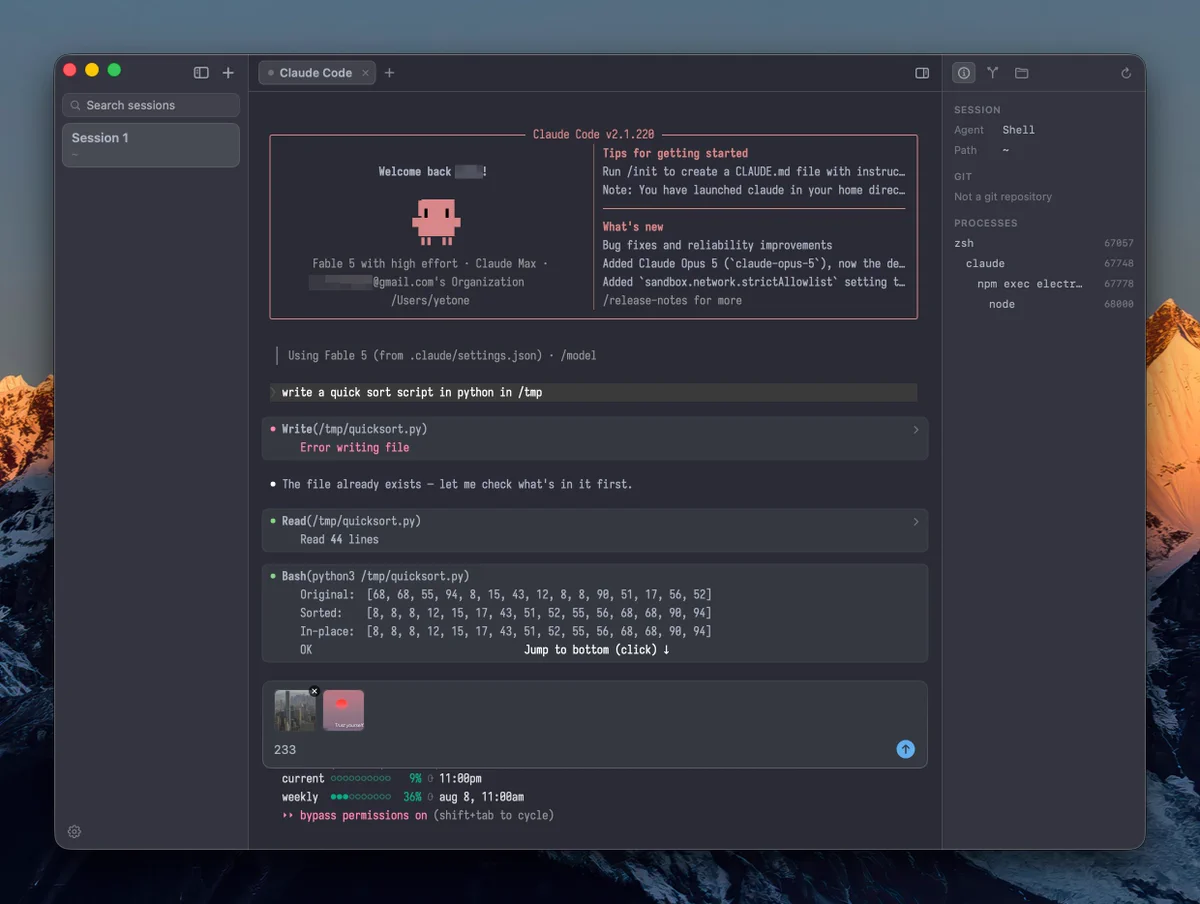
Task: Click the What's new heading
Action: 632,227
